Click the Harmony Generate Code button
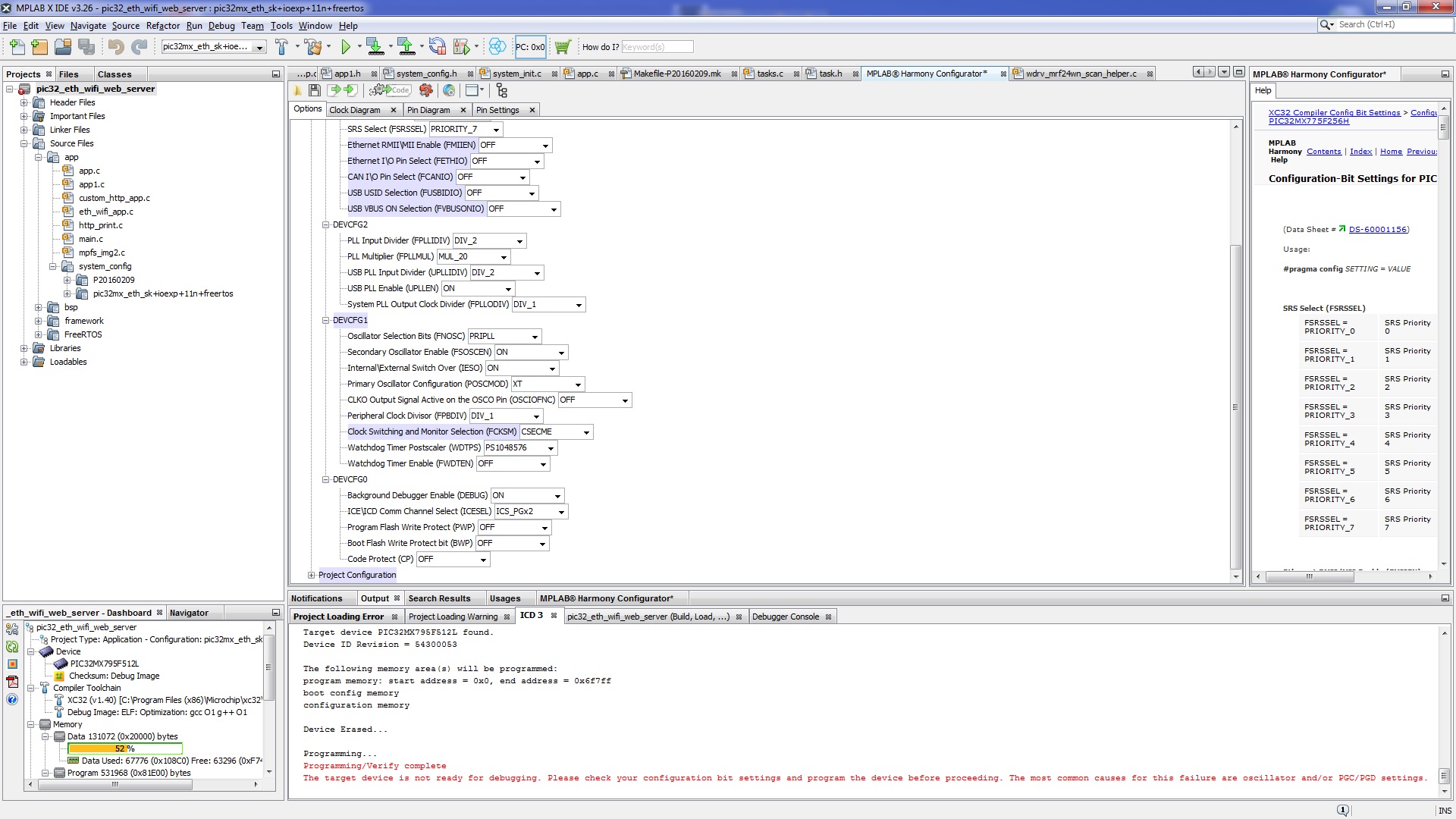 (x=390, y=90)
